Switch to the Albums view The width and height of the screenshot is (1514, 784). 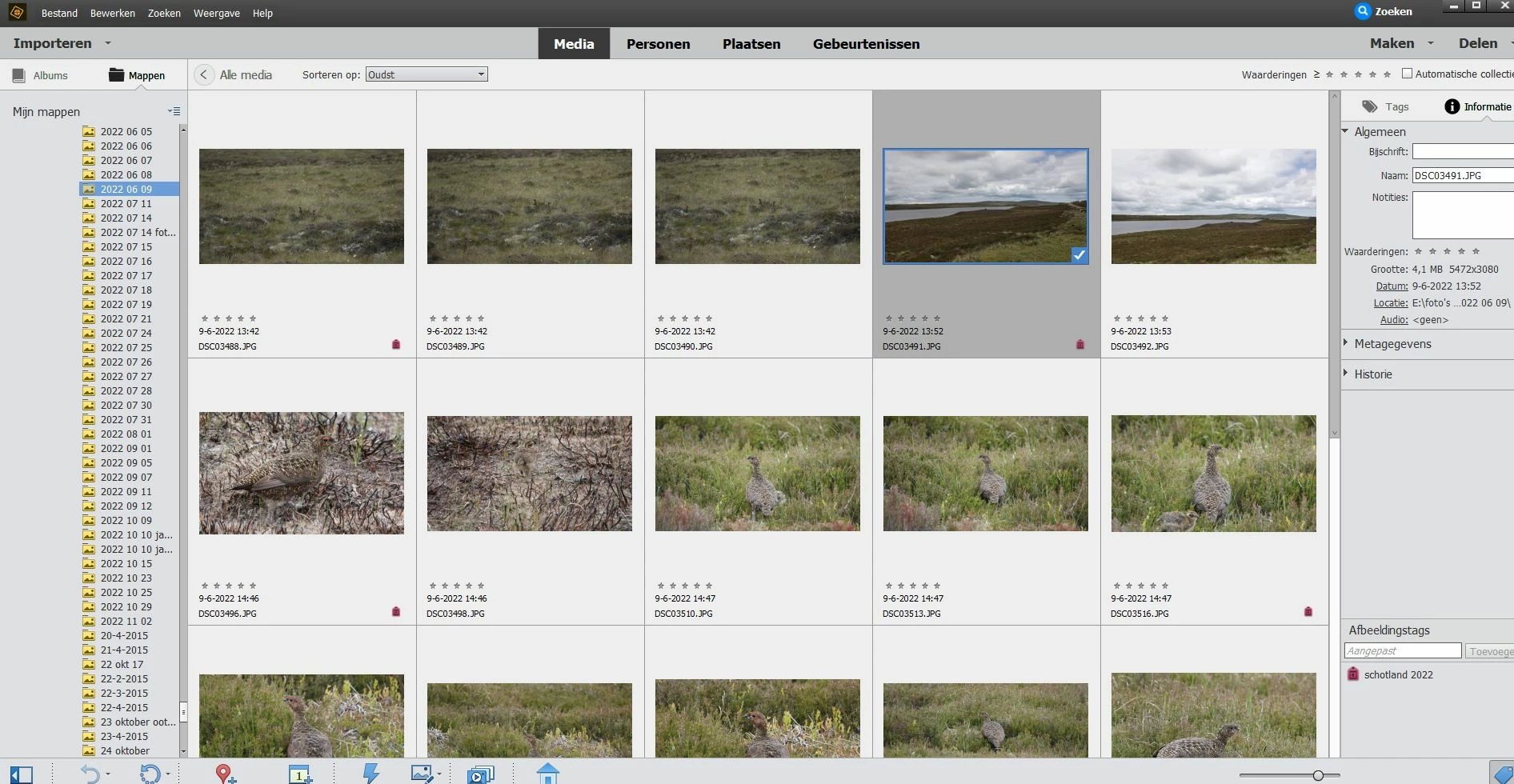[41, 75]
